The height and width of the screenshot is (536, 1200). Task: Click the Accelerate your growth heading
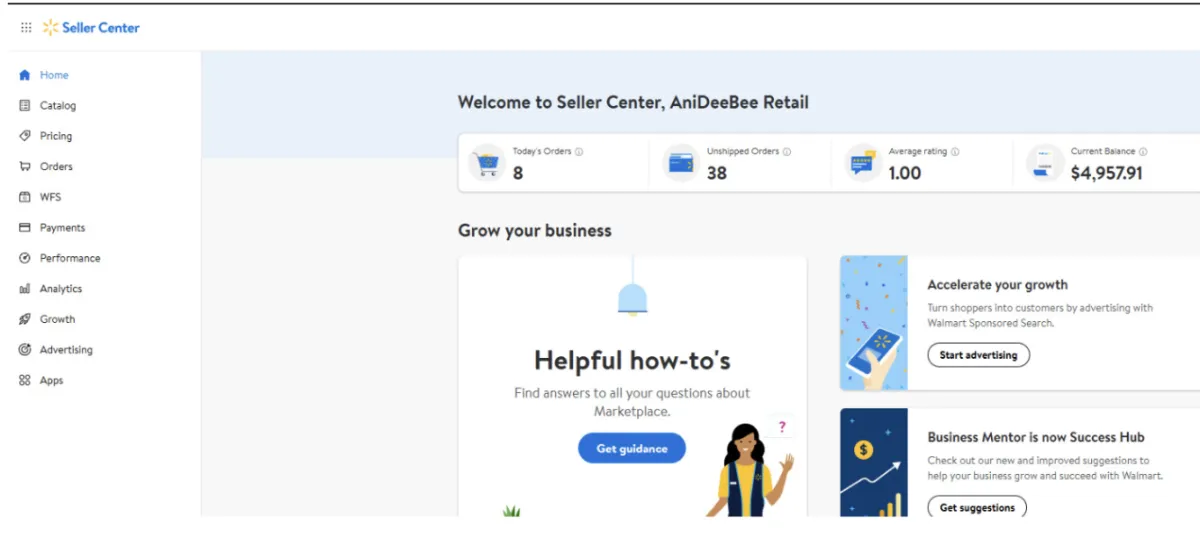click(998, 285)
